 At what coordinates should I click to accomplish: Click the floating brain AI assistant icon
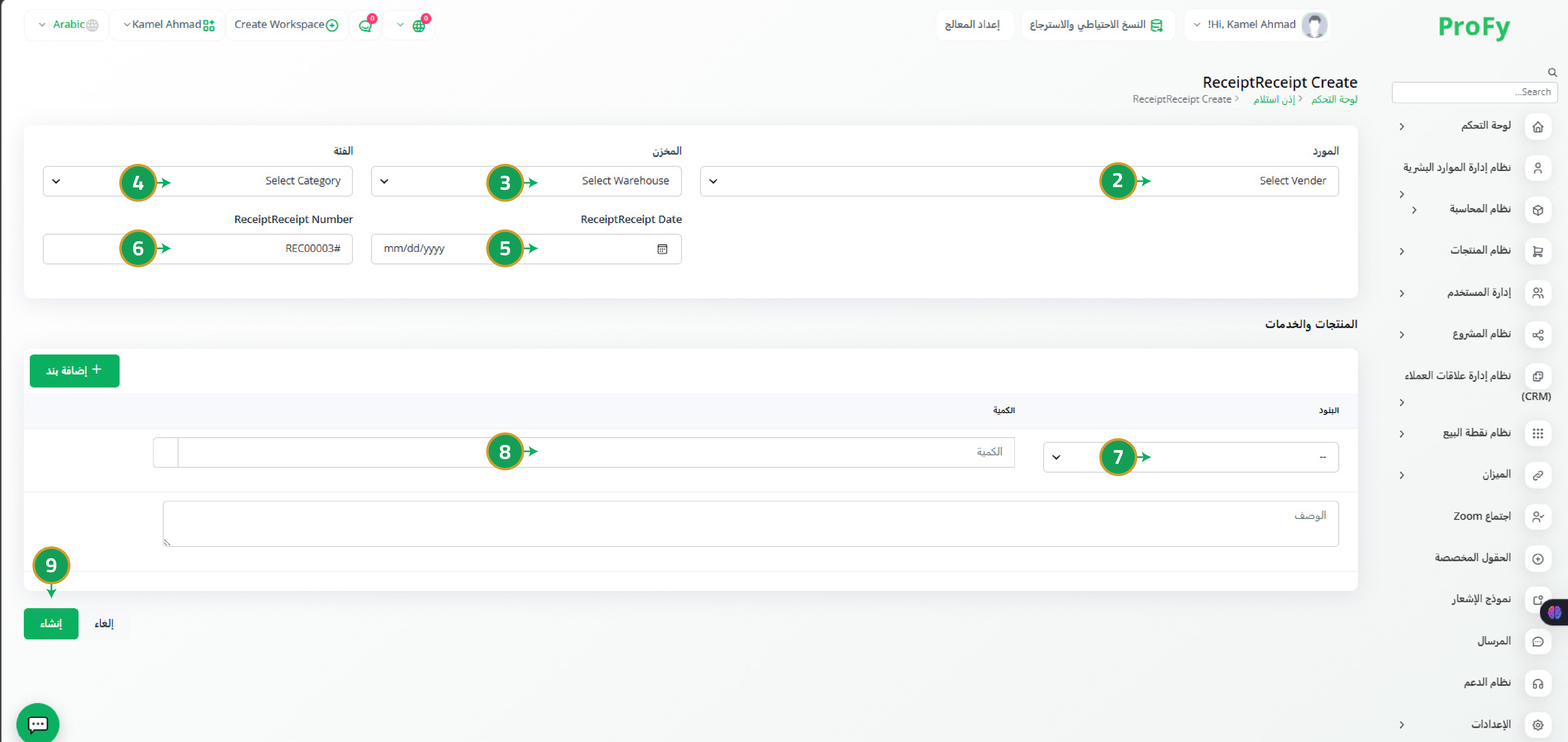coord(1555,612)
